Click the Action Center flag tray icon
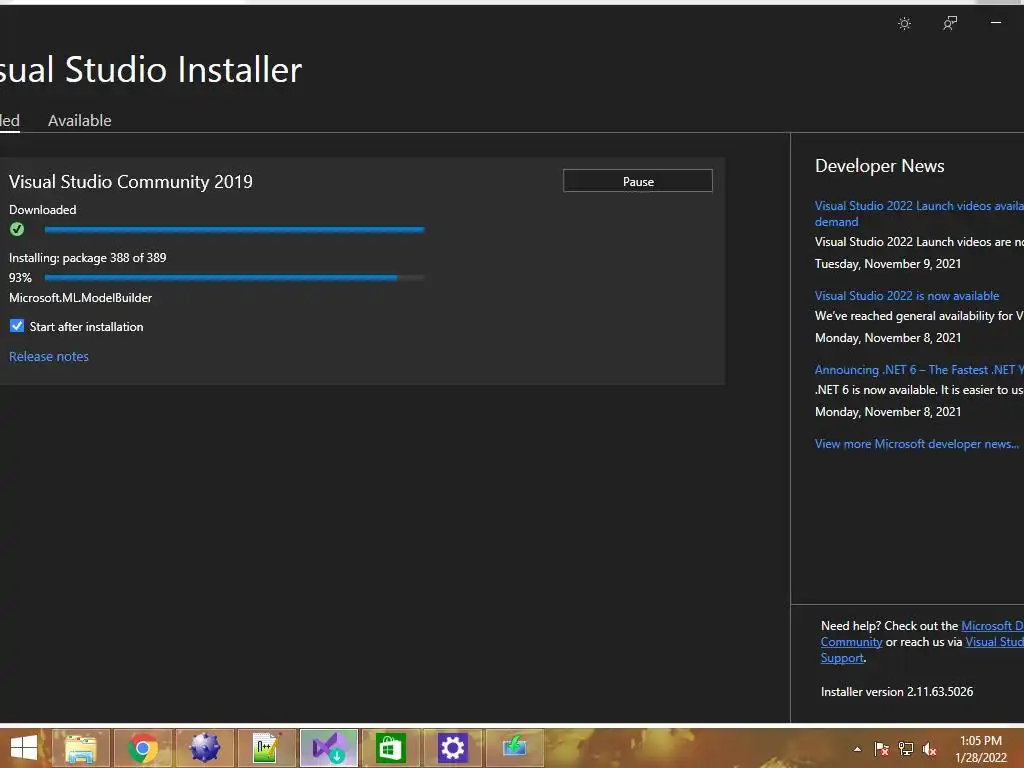The height and width of the screenshot is (768, 1024). click(882, 749)
